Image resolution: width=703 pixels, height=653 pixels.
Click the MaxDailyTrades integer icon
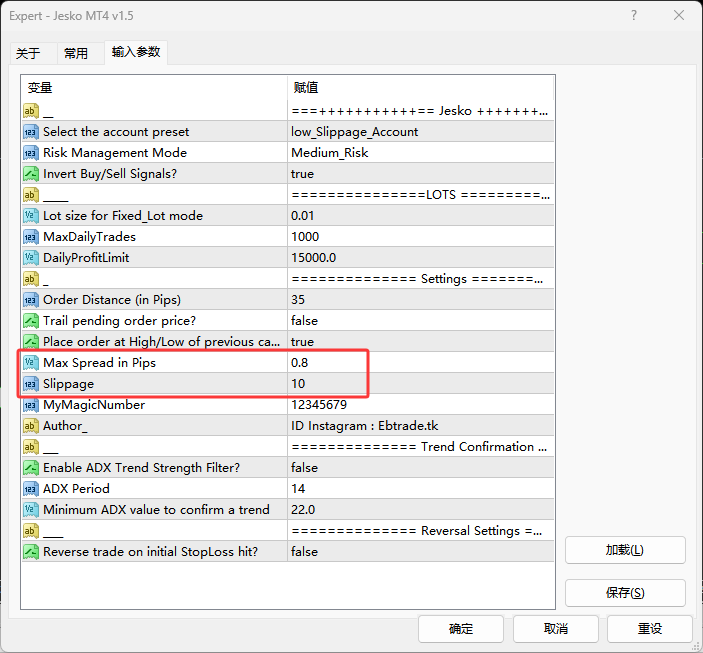pos(31,237)
